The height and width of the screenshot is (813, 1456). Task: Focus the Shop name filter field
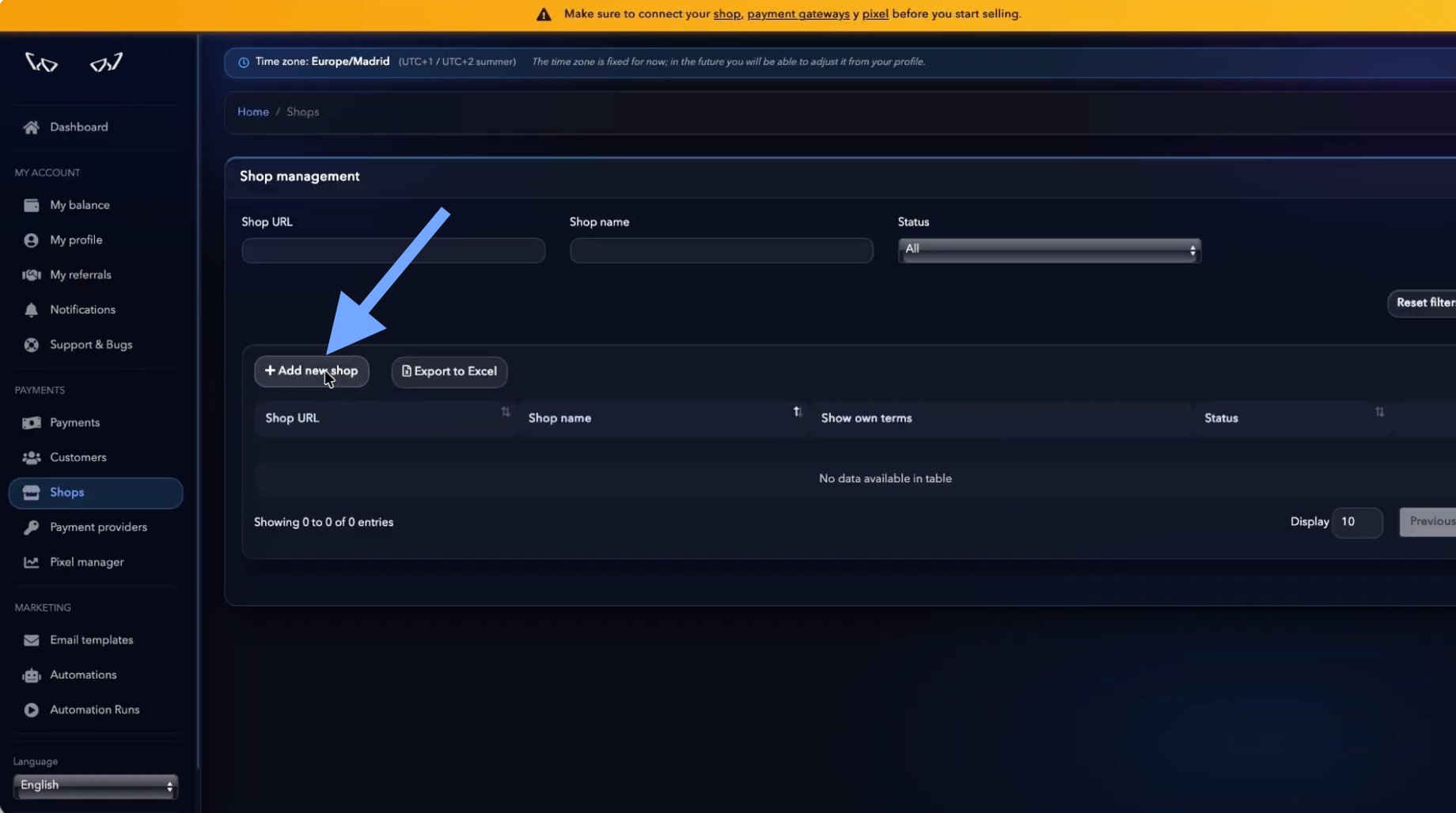pos(722,251)
